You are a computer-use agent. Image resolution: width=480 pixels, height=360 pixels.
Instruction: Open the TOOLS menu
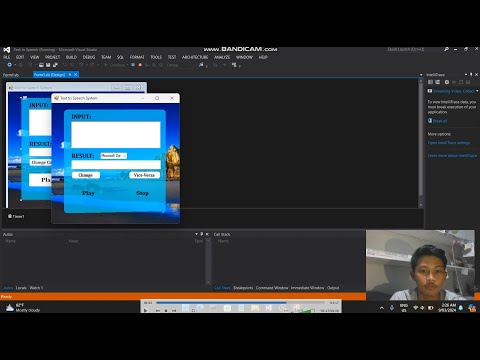156,57
